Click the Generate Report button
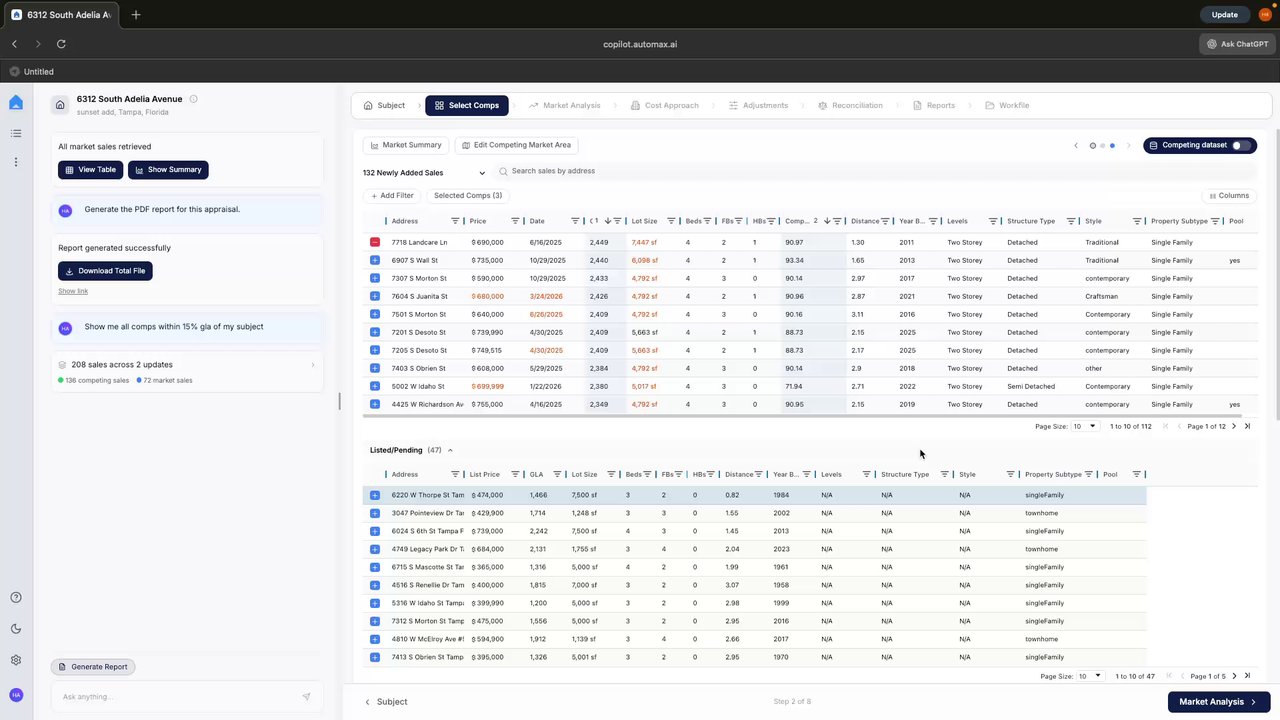The width and height of the screenshot is (1280, 720). pyautogui.click(x=93, y=667)
